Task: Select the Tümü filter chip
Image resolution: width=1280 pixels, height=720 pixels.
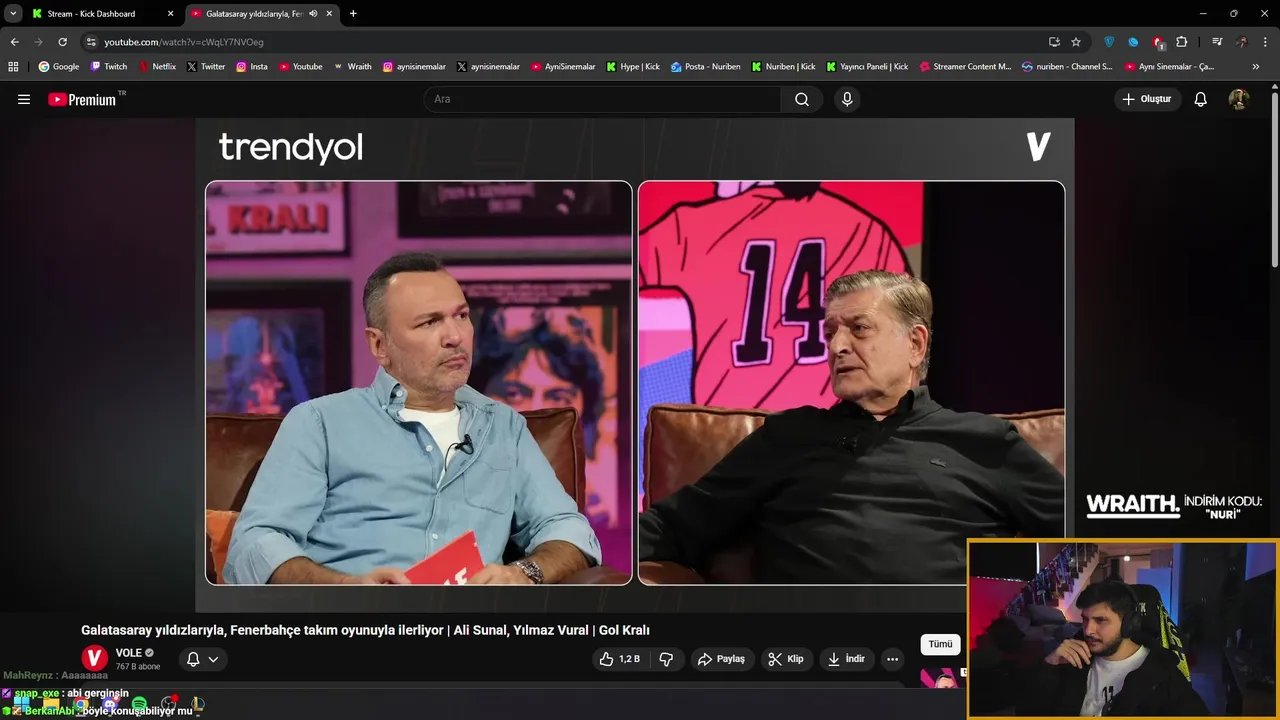Action: click(x=940, y=645)
